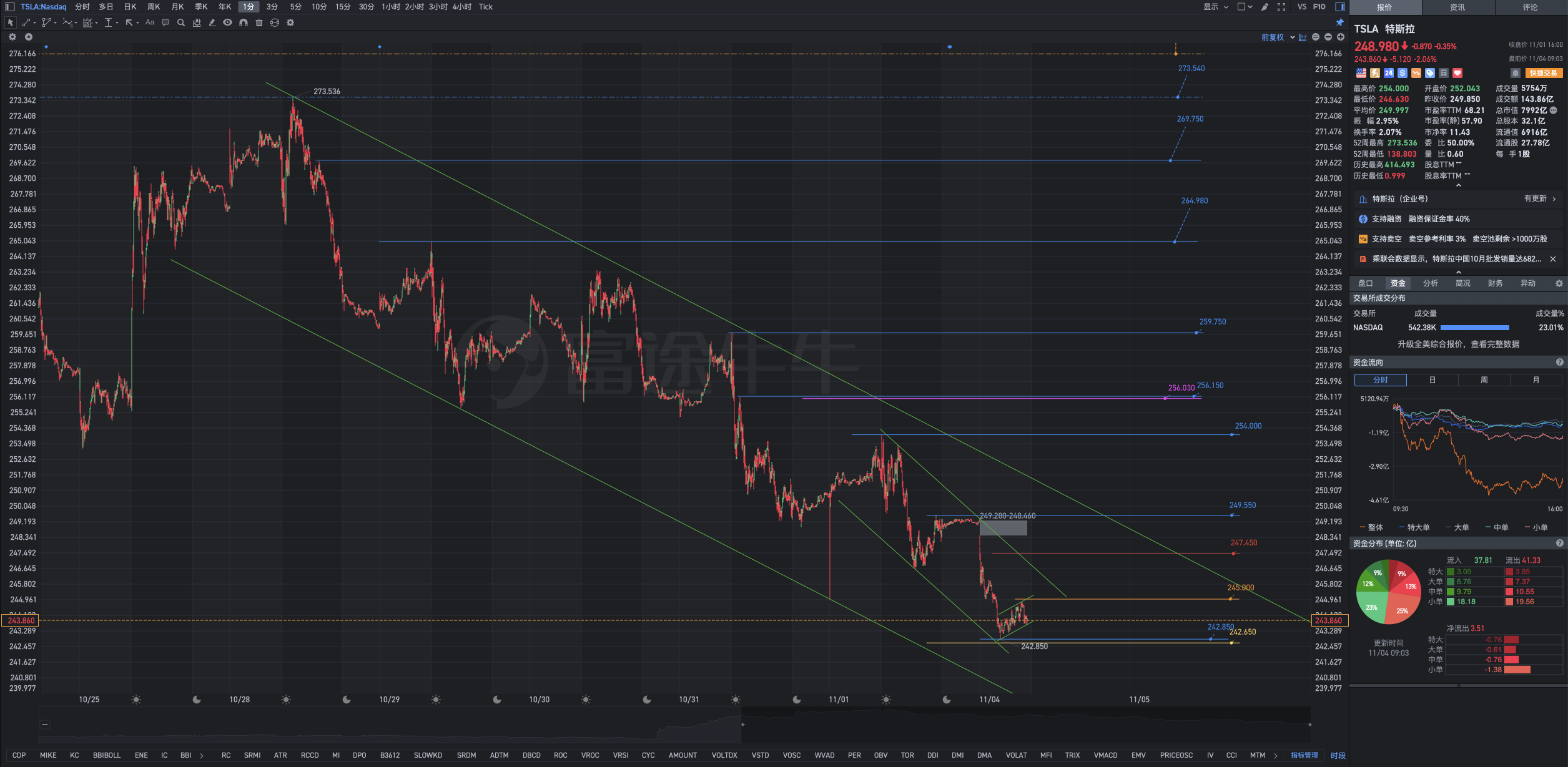The image size is (1568, 767).
Task: Toggle the right sidebar panel icon
Action: (x=1340, y=7)
